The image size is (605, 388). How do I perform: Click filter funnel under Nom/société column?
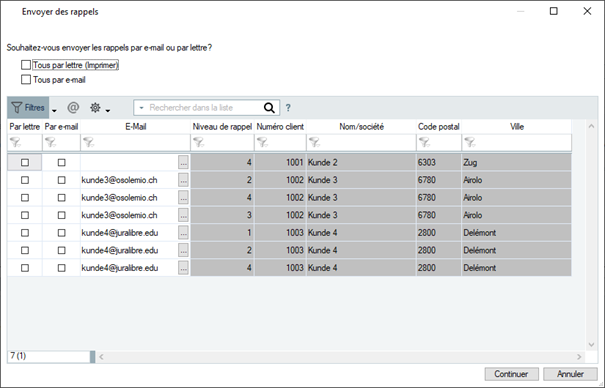(x=314, y=142)
